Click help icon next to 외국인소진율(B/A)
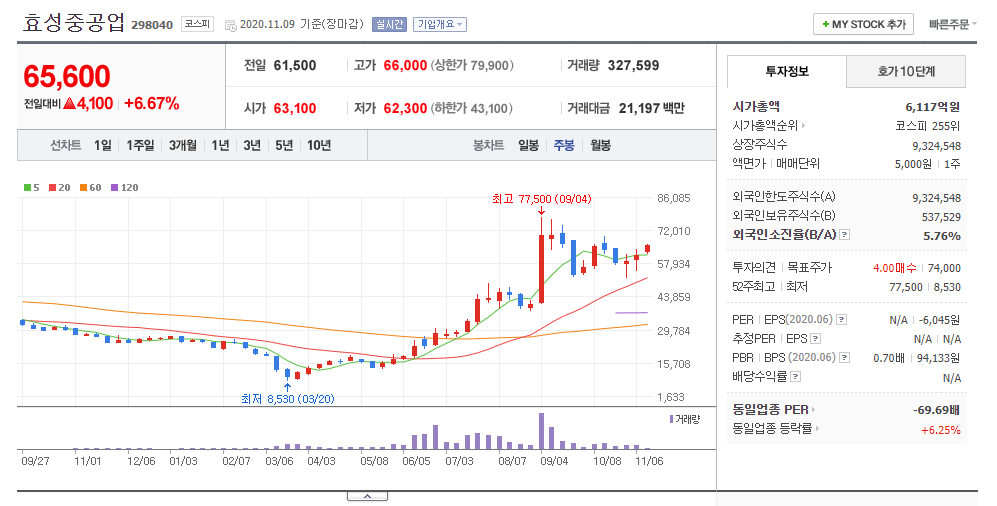997x506 pixels. pos(844,235)
